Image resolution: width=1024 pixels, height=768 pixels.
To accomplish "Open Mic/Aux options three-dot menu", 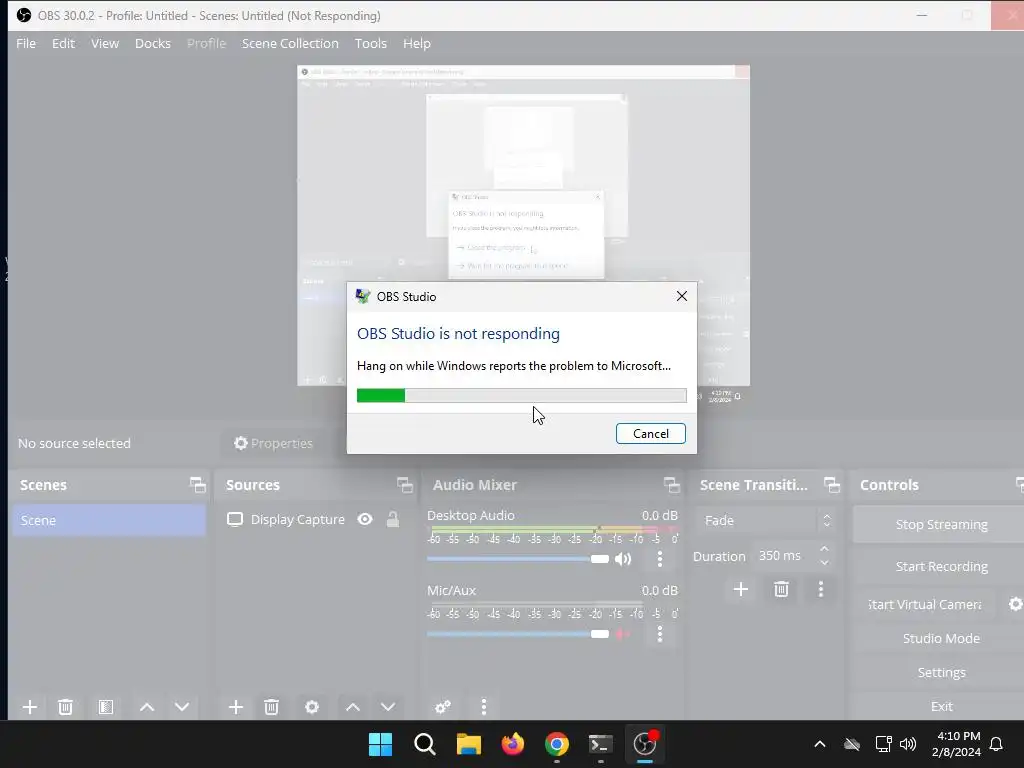I will 660,634.
